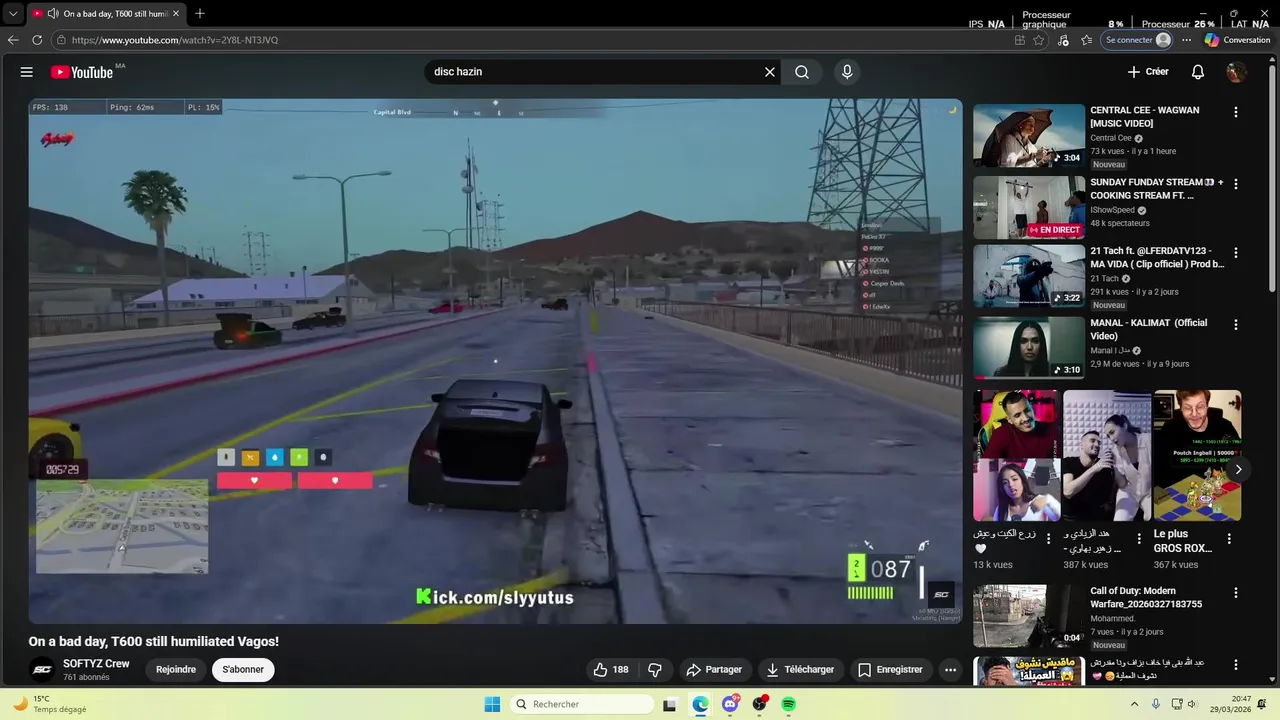Download the video with Télécharger
The height and width of the screenshot is (720, 1280).
tap(799, 670)
